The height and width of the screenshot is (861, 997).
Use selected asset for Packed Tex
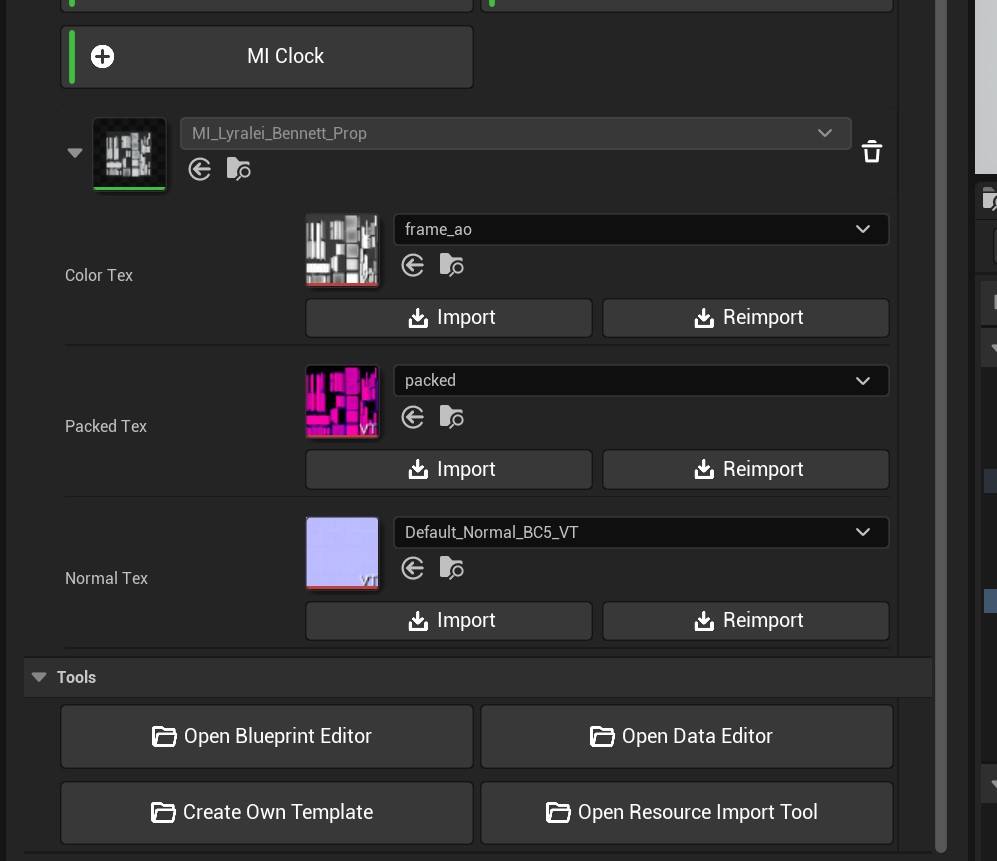coord(413,417)
